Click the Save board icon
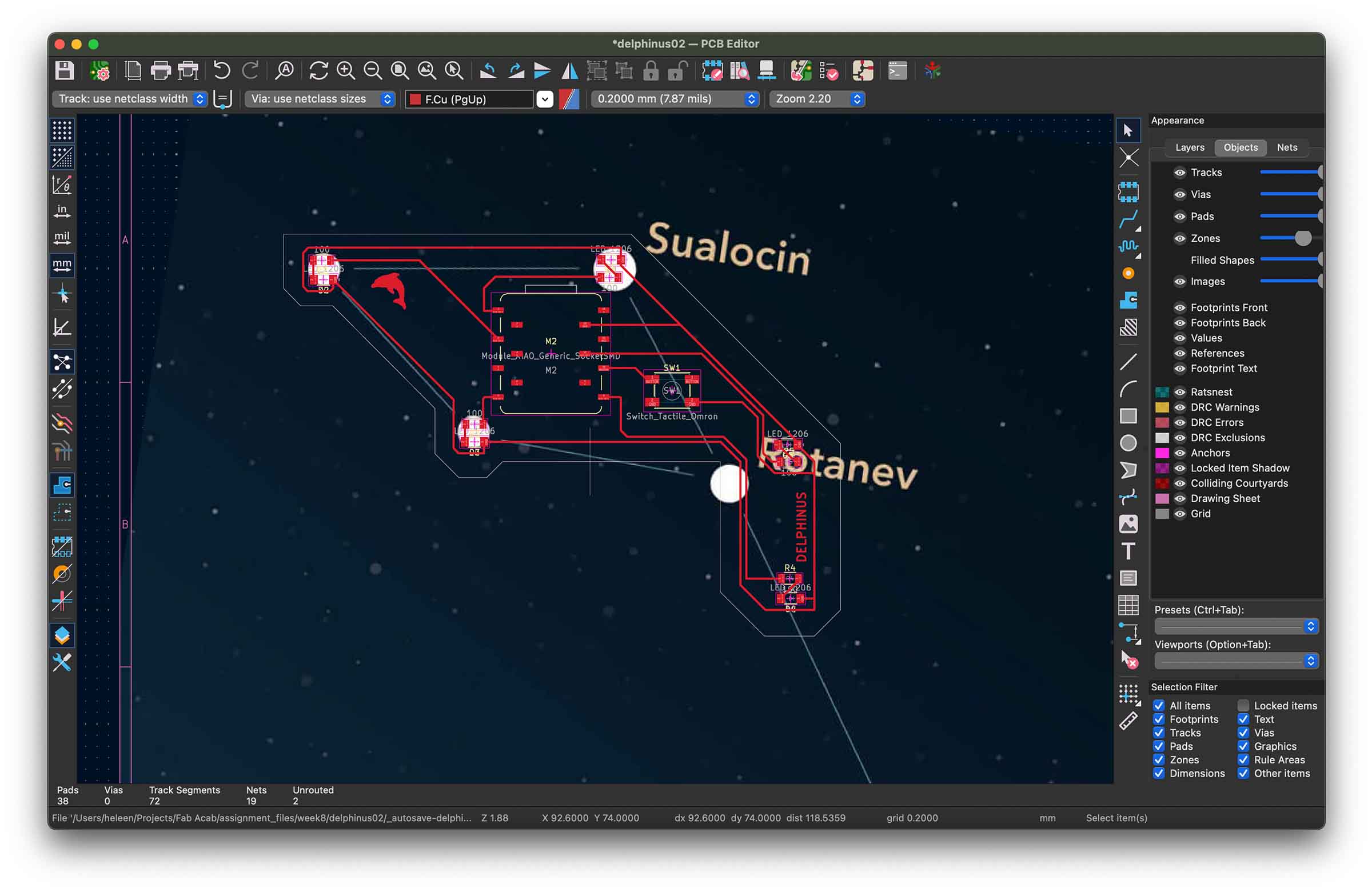 tap(64, 70)
